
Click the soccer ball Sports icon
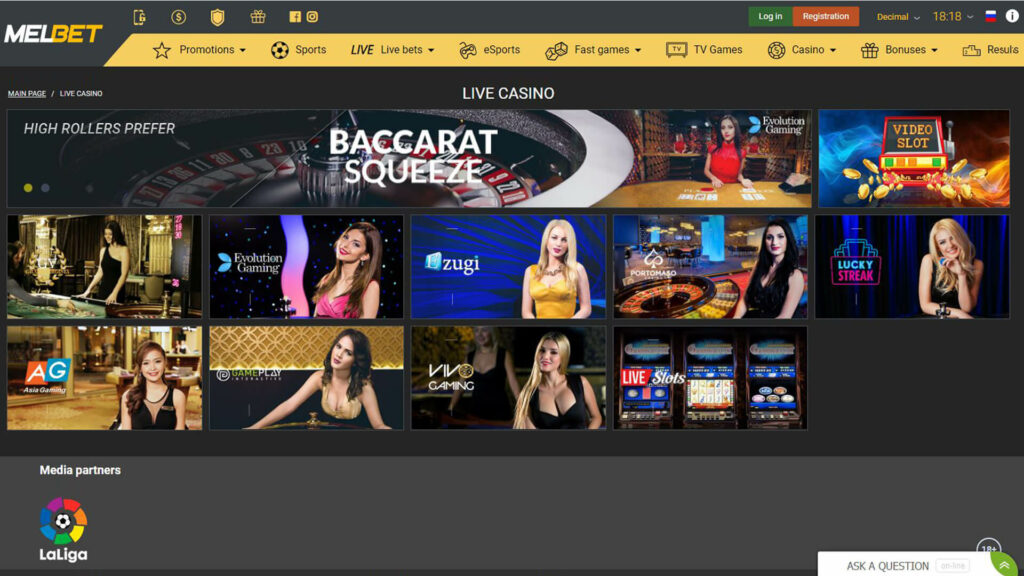(280, 50)
